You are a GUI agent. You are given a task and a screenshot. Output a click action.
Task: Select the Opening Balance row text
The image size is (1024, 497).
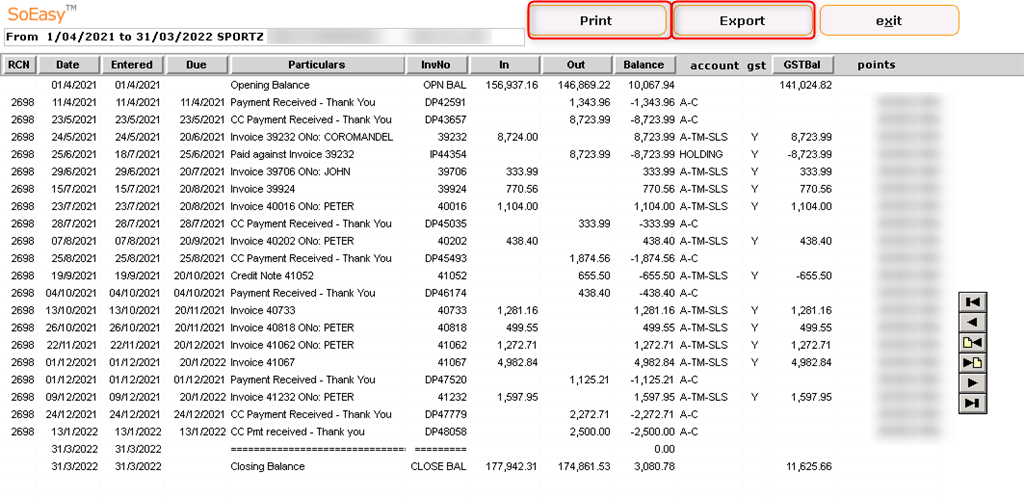[270, 85]
